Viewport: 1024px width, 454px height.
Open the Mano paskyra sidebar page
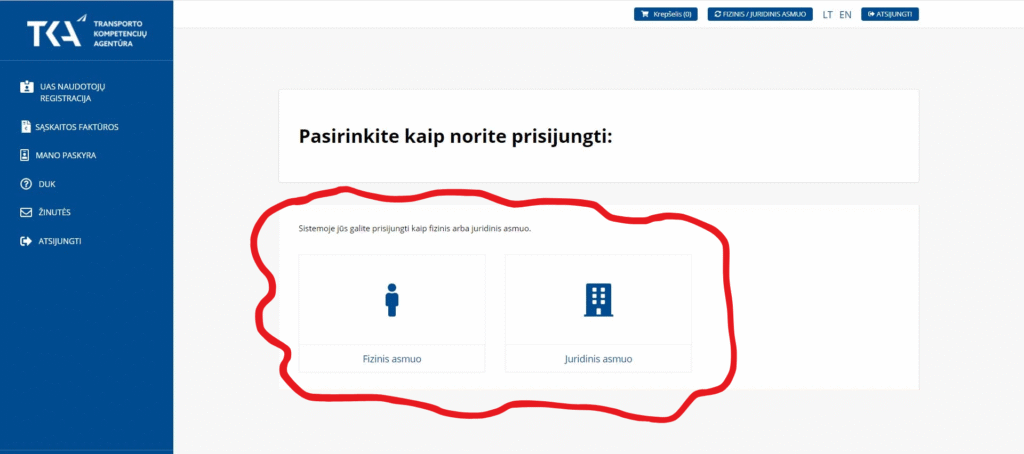point(66,156)
